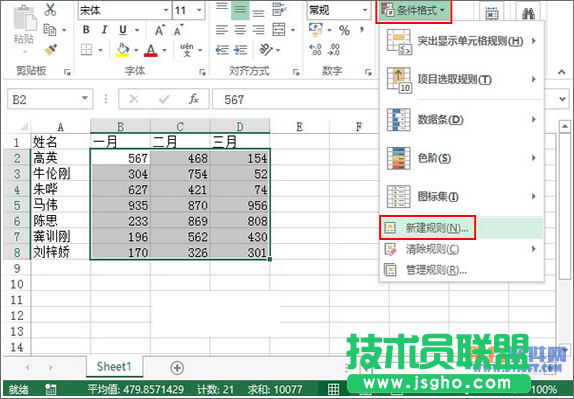Open the Name Box dropdown arrow
Screen dimensions: 574x399
click(x=85, y=98)
